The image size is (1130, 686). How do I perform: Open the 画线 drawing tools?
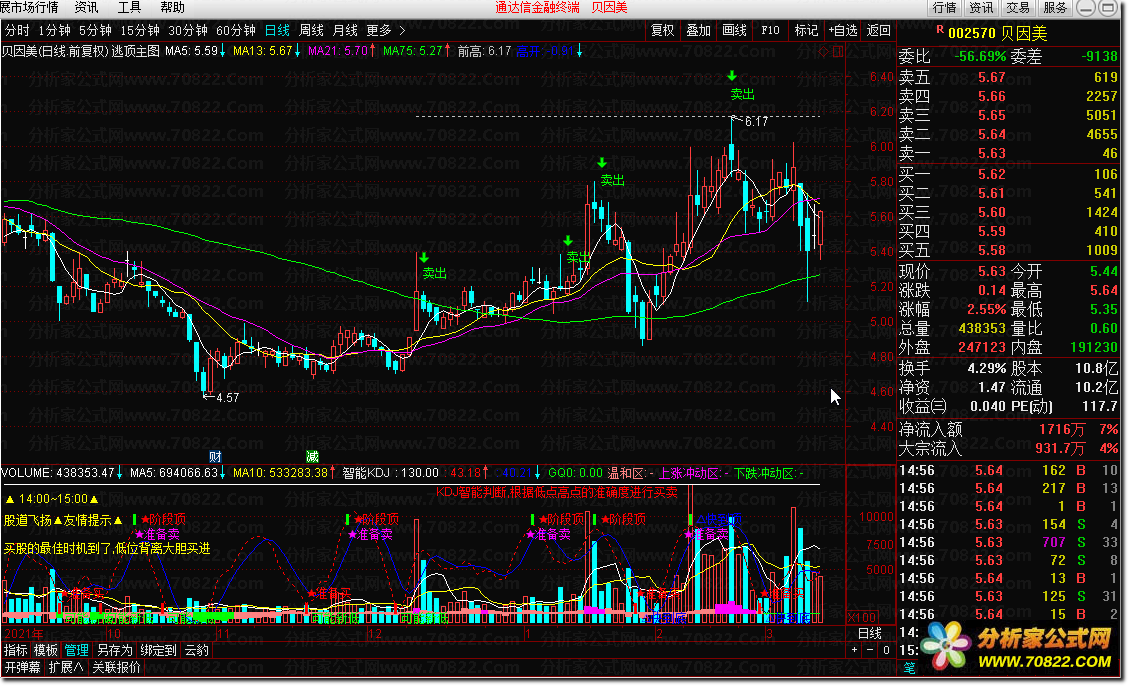(x=734, y=31)
